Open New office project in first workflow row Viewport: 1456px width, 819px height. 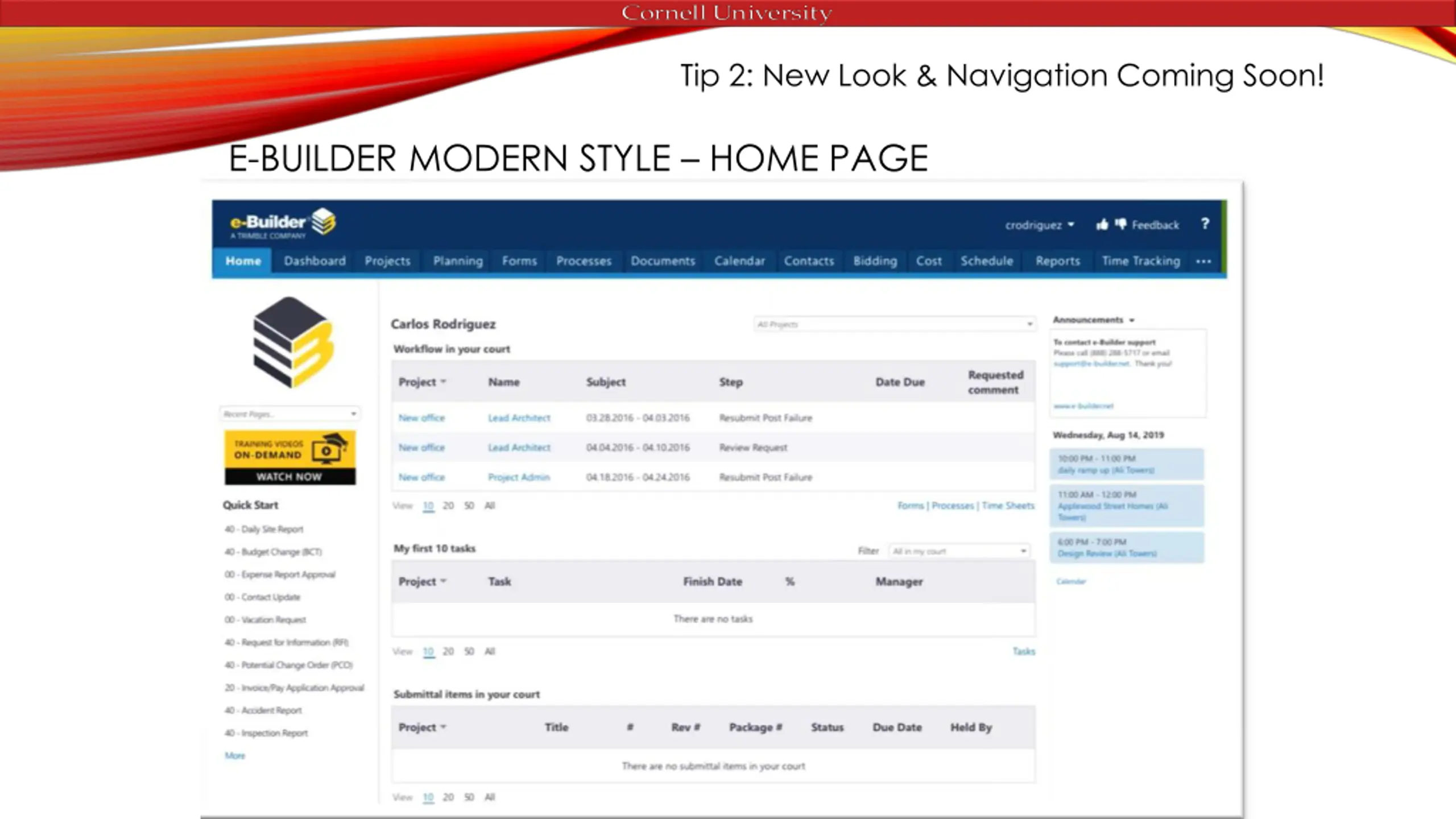click(x=421, y=418)
